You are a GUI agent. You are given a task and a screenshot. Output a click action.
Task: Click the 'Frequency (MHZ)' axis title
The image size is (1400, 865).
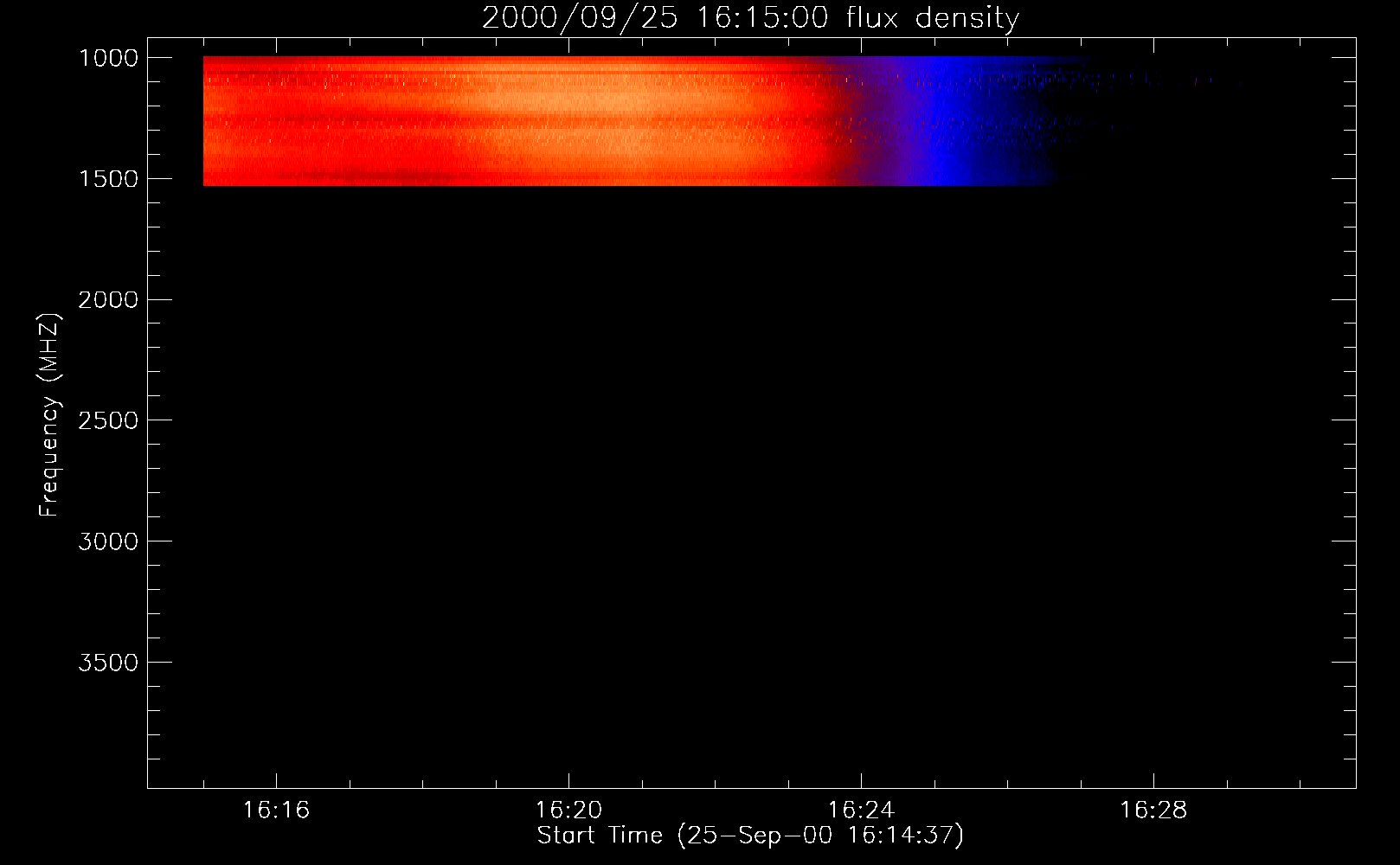tap(50, 415)
